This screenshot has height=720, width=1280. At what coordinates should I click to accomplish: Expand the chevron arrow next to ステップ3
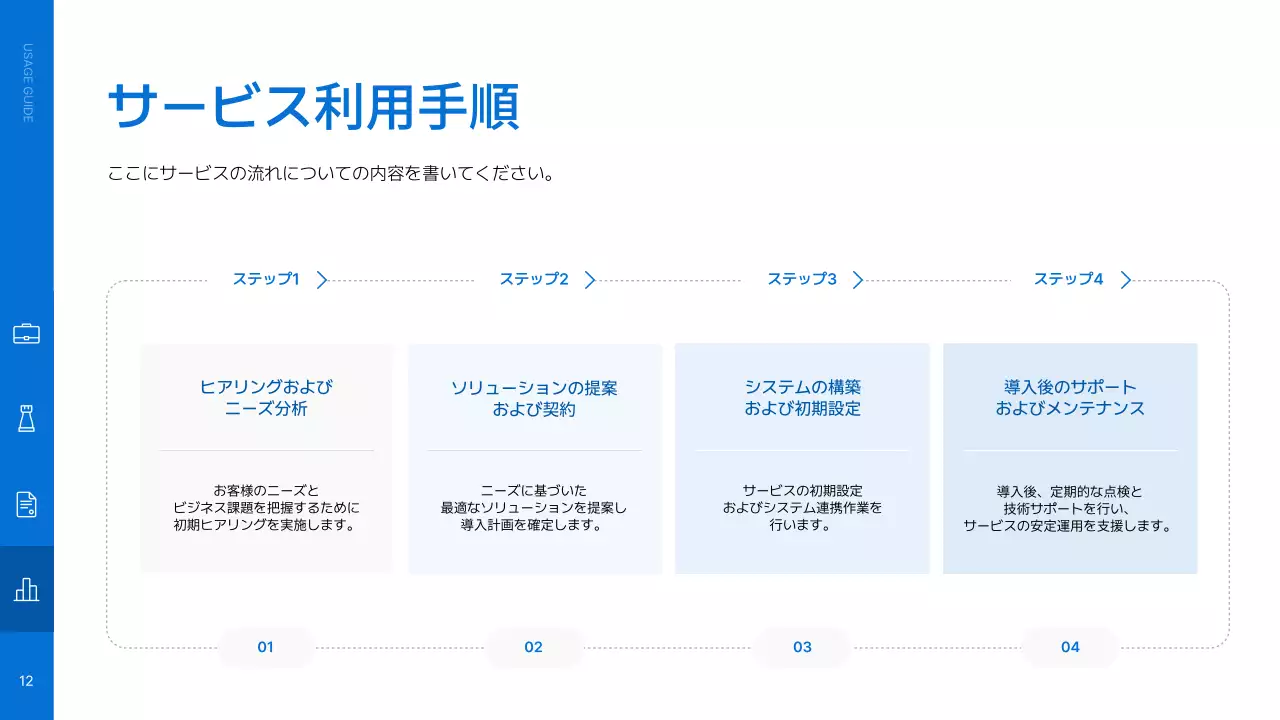857,280
